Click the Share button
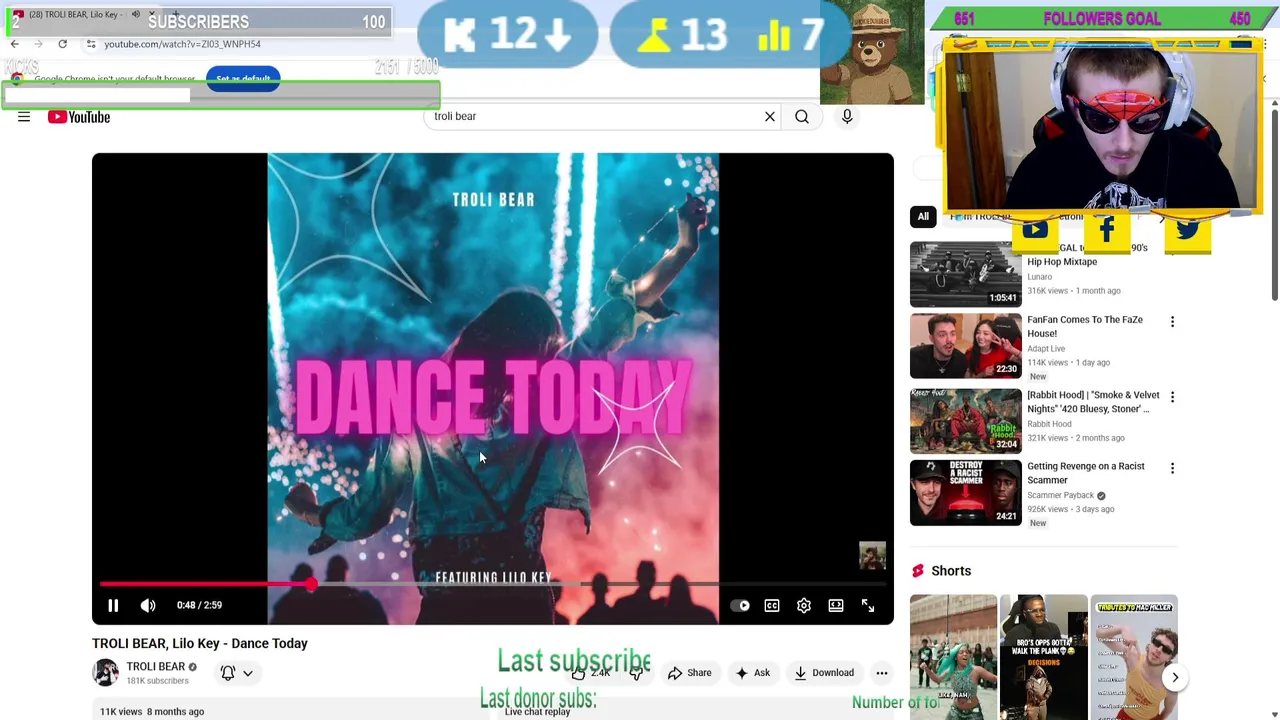The image size is (1280, 720). click(689, 673)
